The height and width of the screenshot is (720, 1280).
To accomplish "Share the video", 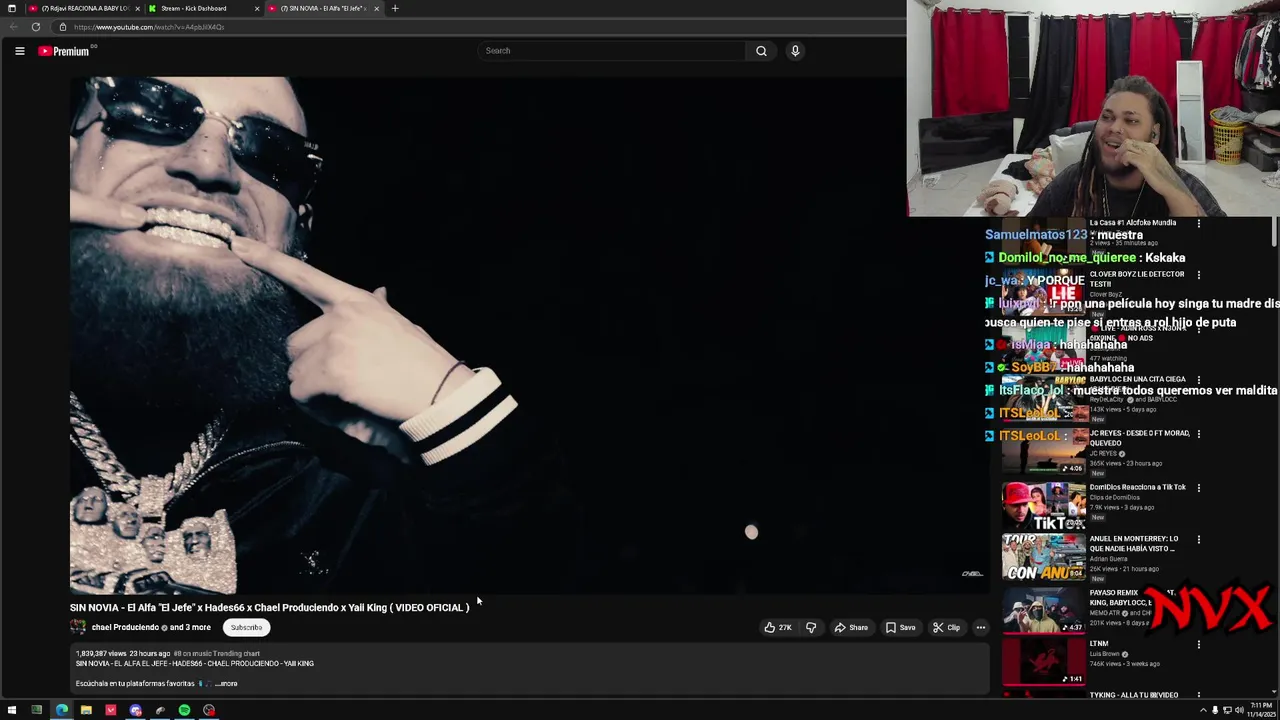I will (x=851, y=628).
